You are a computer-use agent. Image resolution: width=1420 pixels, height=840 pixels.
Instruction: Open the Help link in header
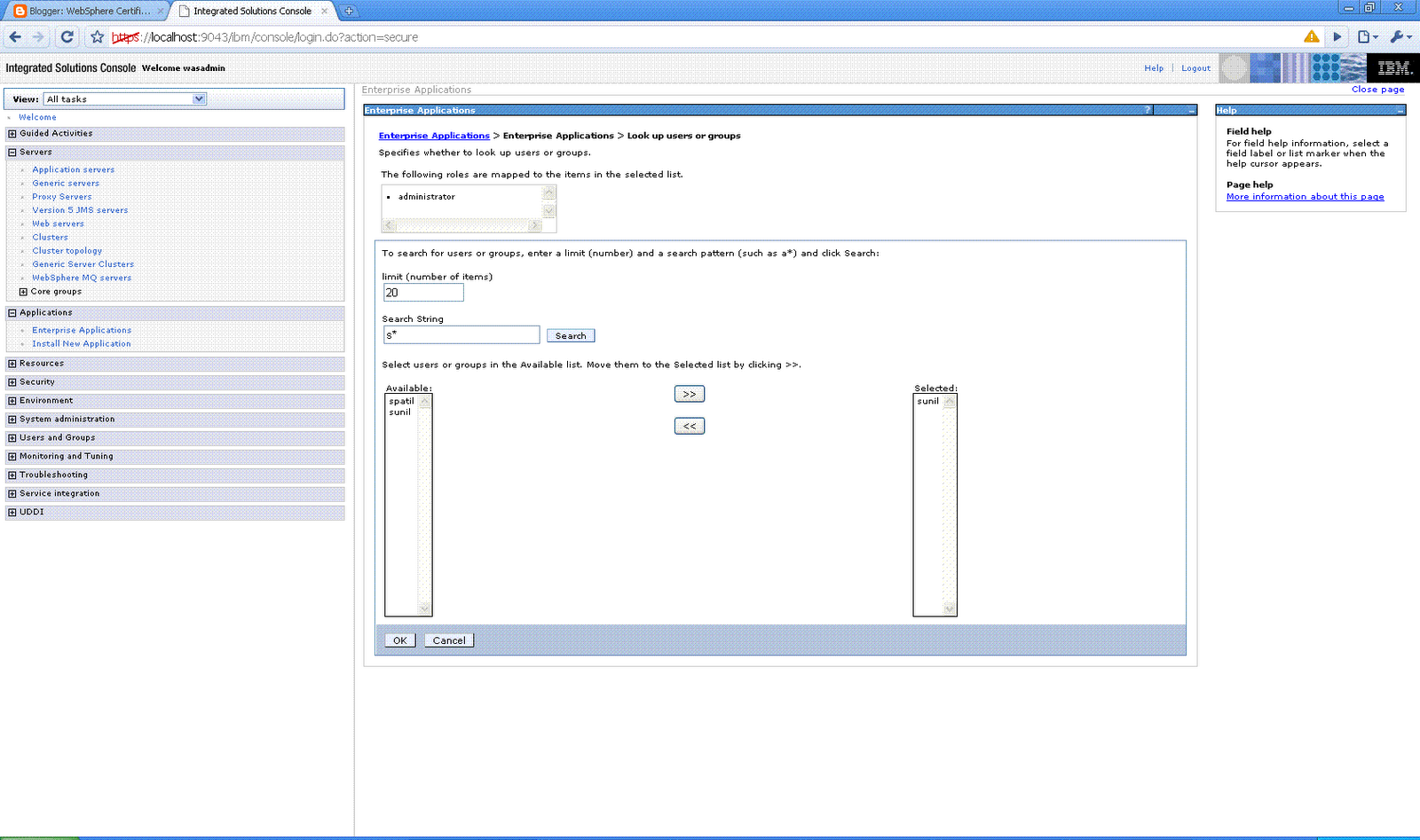pyautogui.click(x=1154, y=68)
